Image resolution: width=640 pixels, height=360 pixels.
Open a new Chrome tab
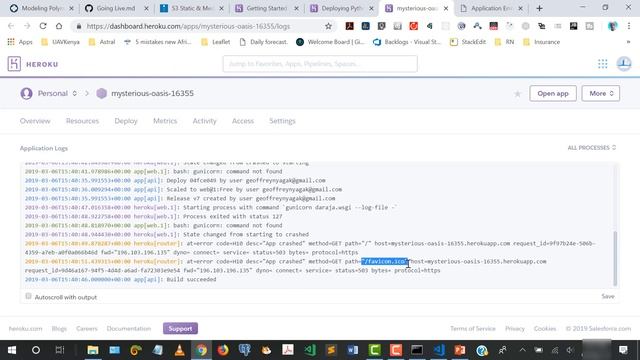(539, 8)
